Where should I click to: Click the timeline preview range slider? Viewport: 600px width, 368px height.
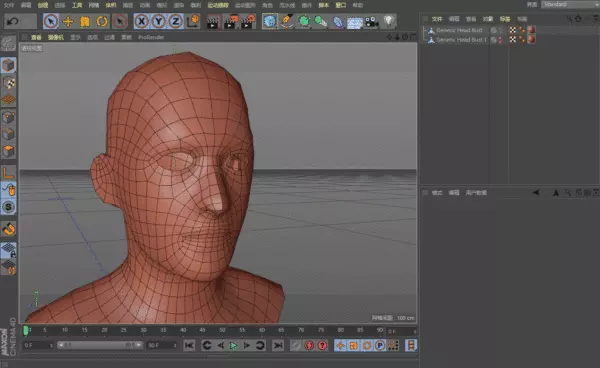[100, 345]
